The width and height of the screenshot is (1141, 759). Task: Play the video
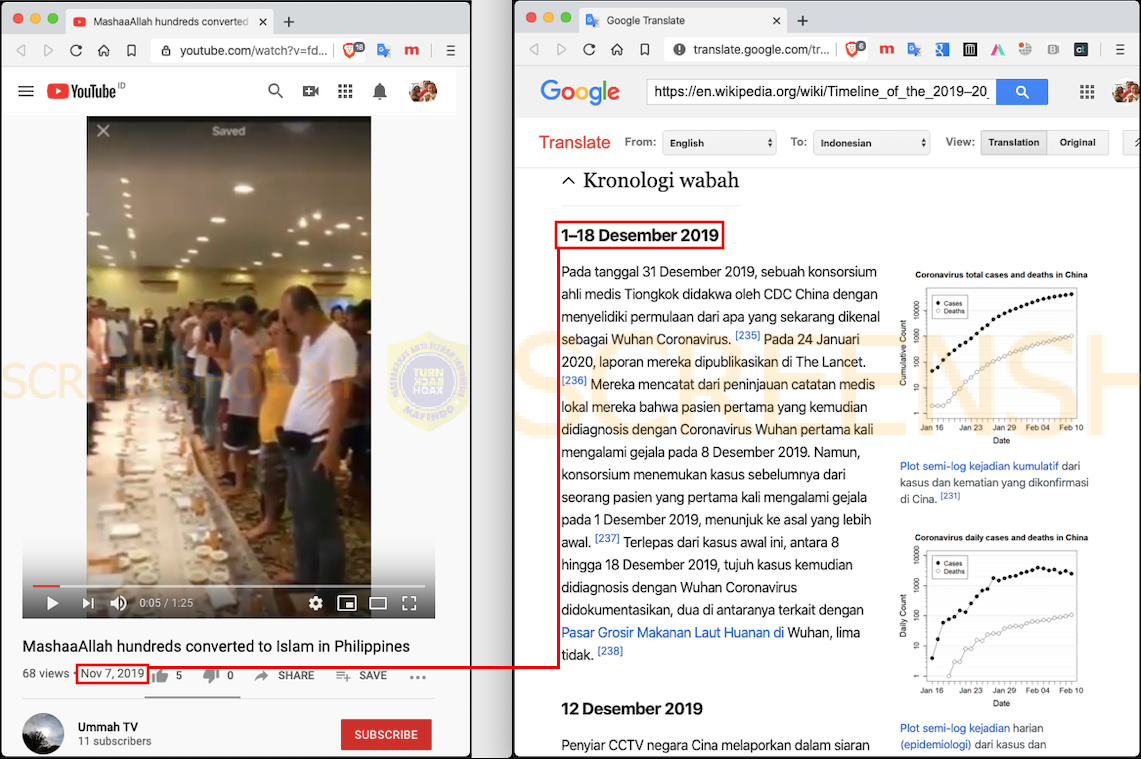click(x=52, y=603)
